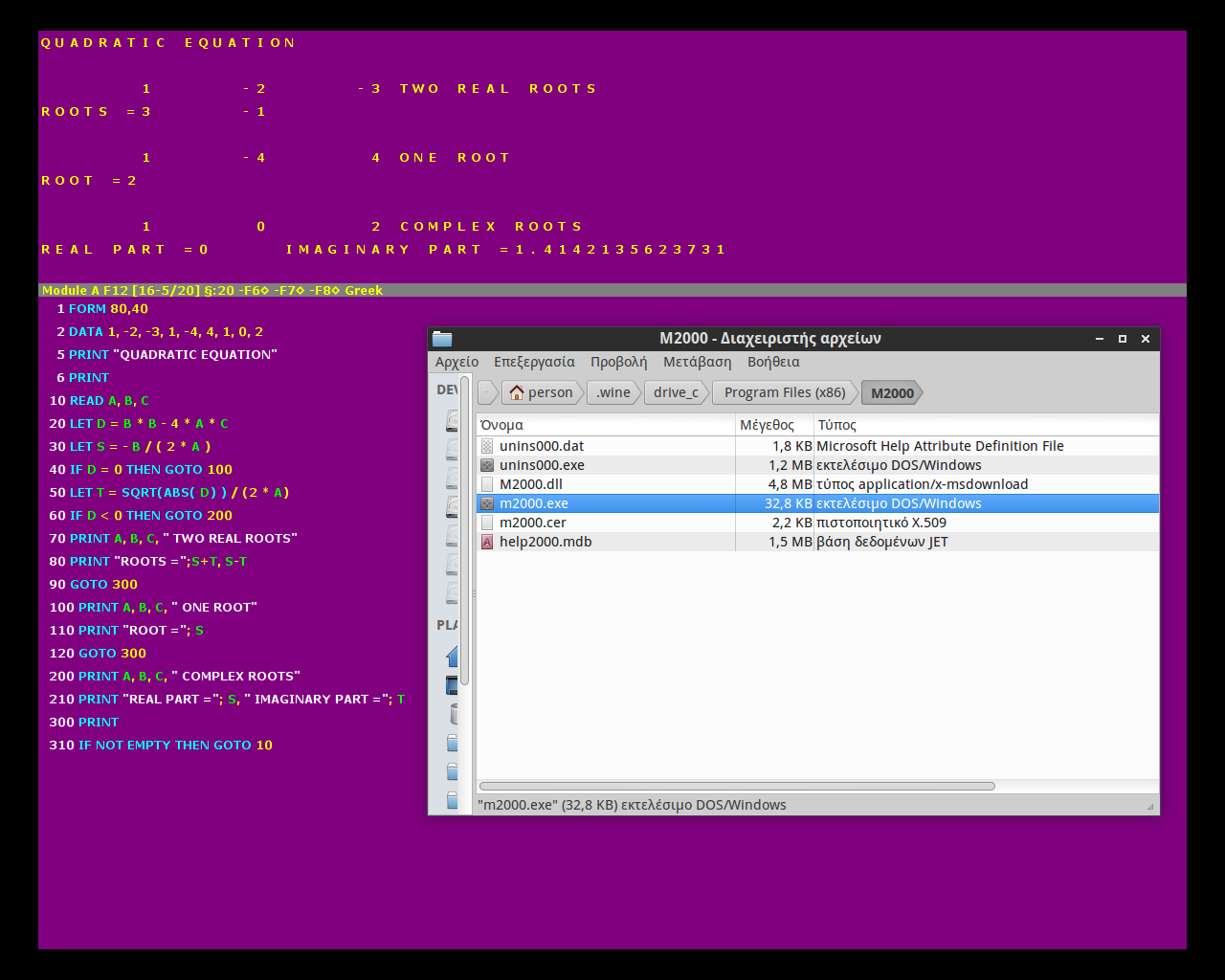Click the file list horizontal scrollbar
1225x980 pixels.
737,786
